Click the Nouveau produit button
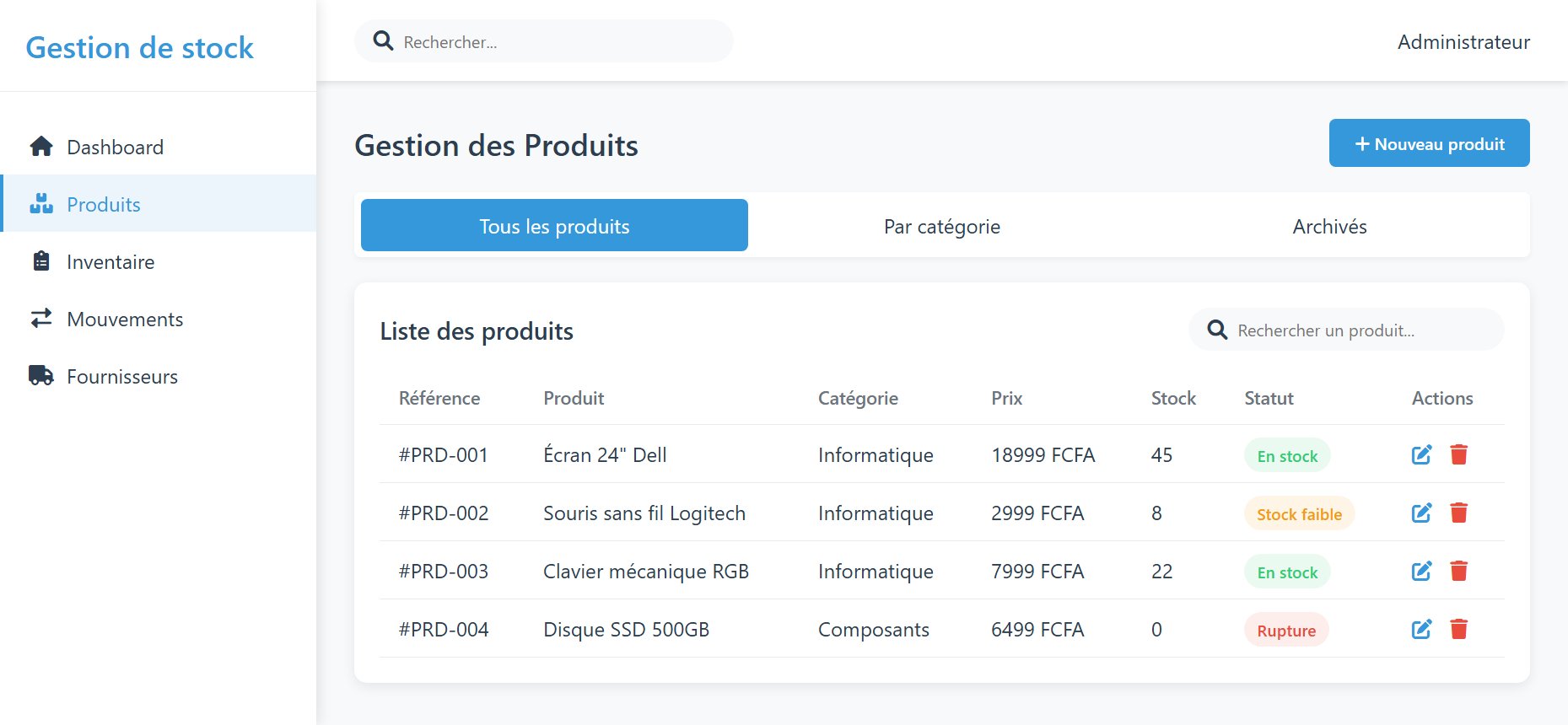Viewport: 1568px width, 725px height. point(1429,143)
